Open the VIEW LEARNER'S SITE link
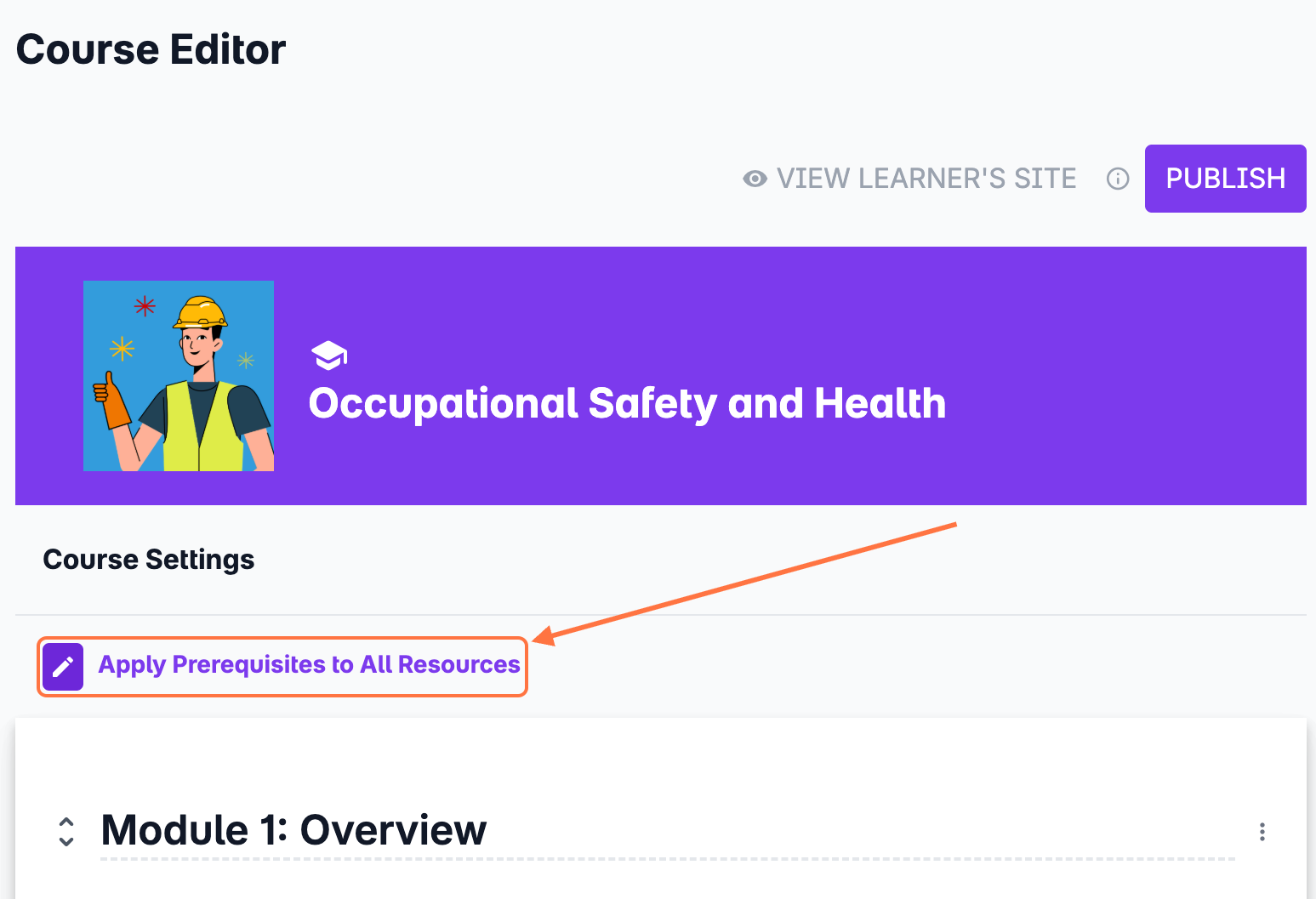The height and width of the screenshot is (899, 1316). pyautogui.click(x=926, y=179)
